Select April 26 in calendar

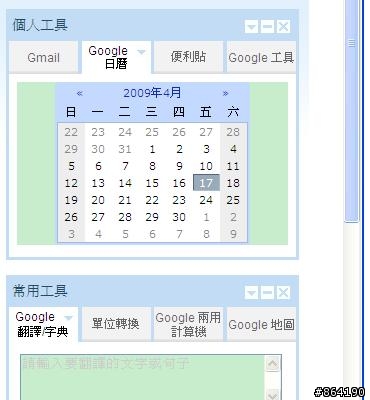pyautogui.click(x=71, y=217)
